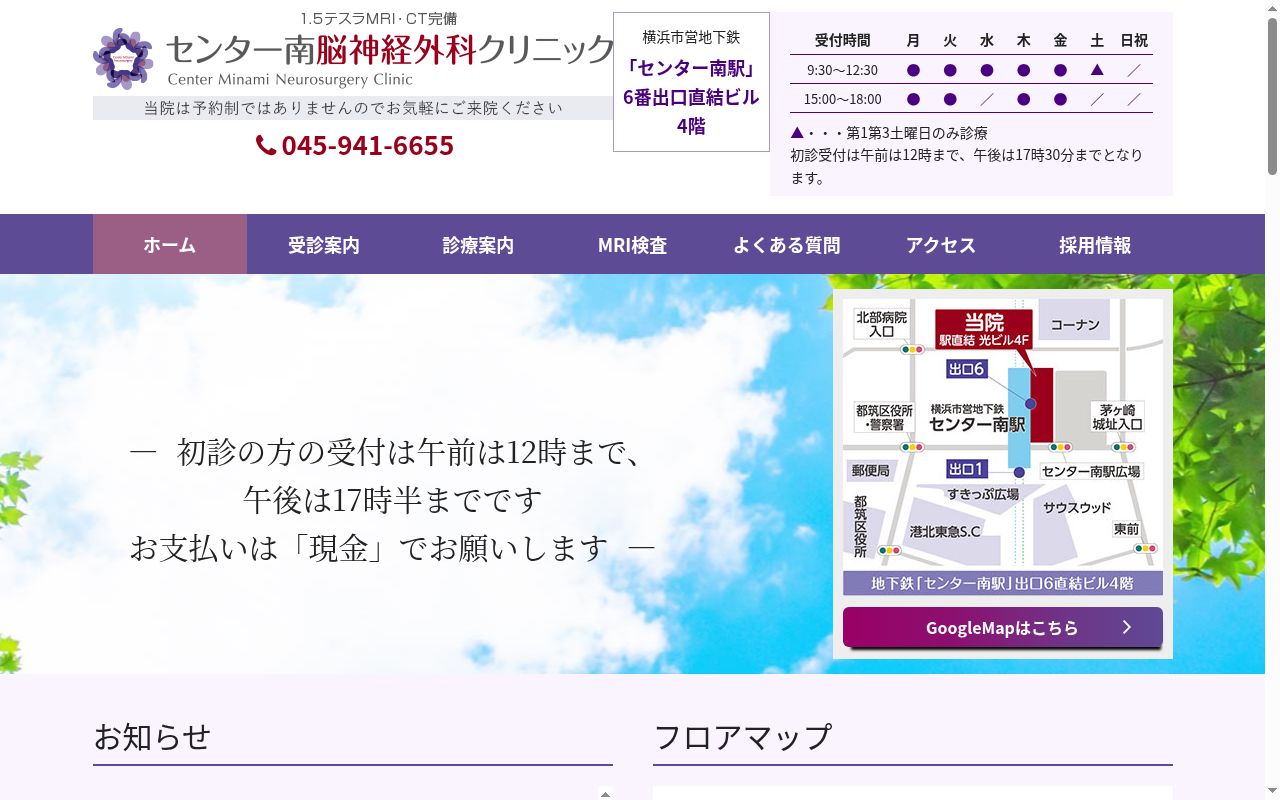Click the 初診の方の受付は午前は12時まで banner line
This screenshot has height=800, width=1280.
(410, 452)
